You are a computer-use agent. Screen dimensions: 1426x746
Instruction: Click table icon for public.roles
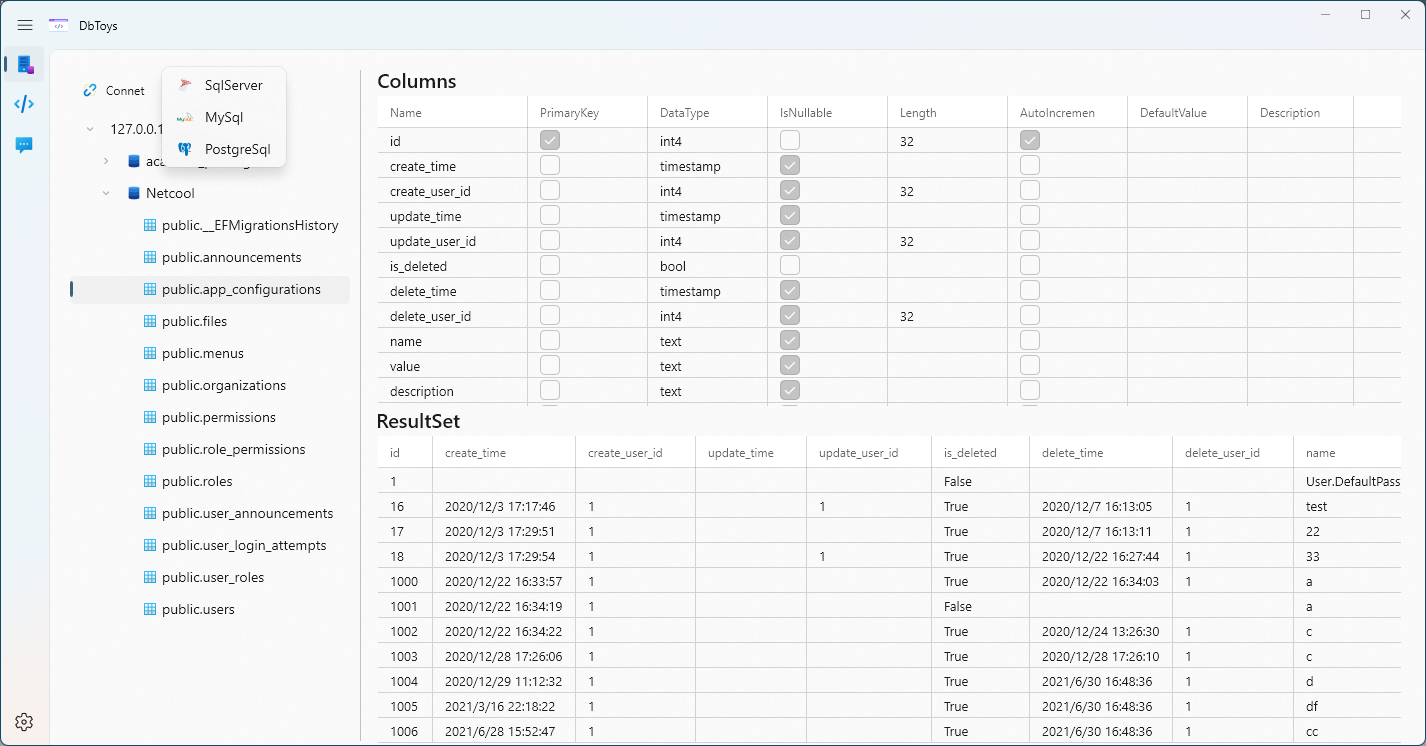click(x=151, y=481)
